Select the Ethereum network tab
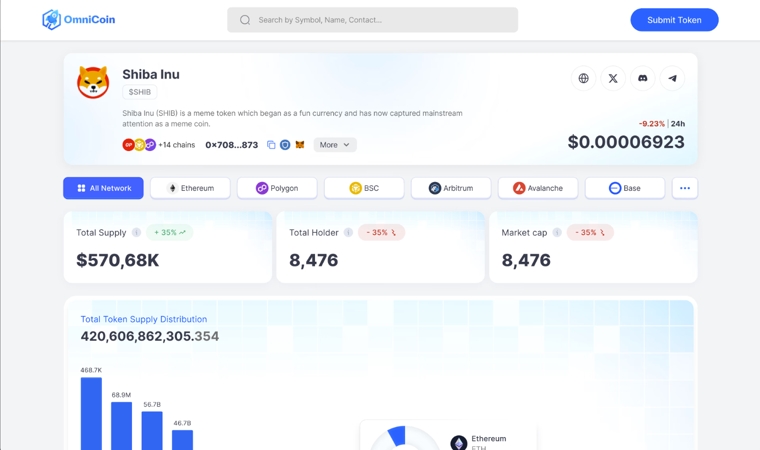 [190, 188]
